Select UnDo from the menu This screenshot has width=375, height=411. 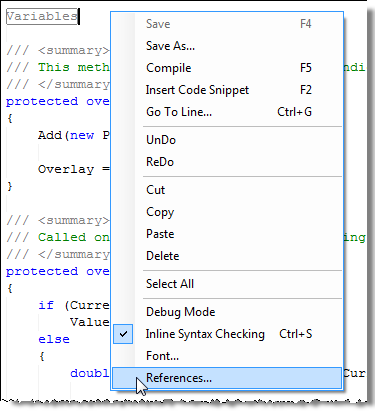coord(227,140)
